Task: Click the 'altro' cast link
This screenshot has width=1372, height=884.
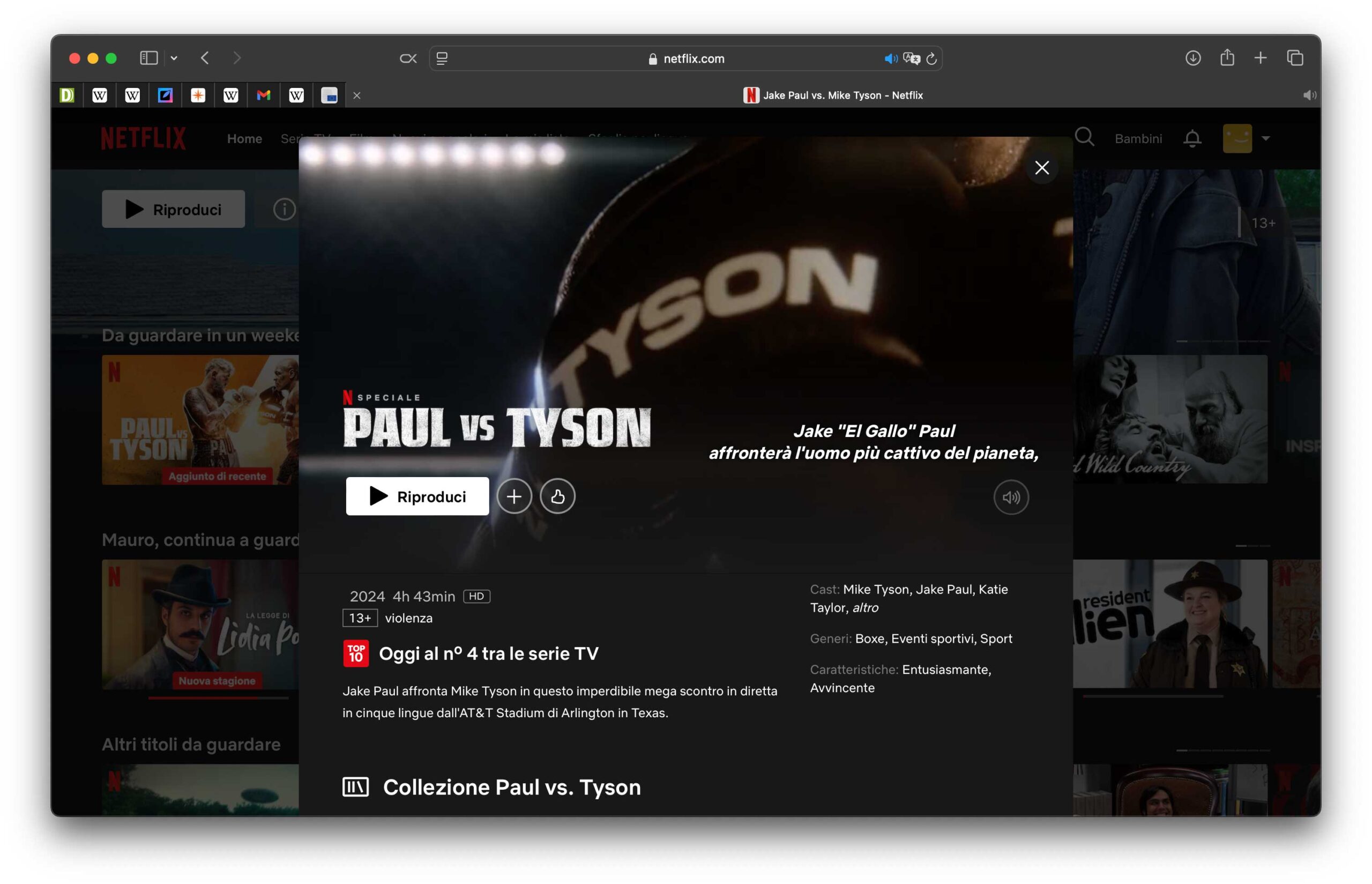Action: [865, 607]
